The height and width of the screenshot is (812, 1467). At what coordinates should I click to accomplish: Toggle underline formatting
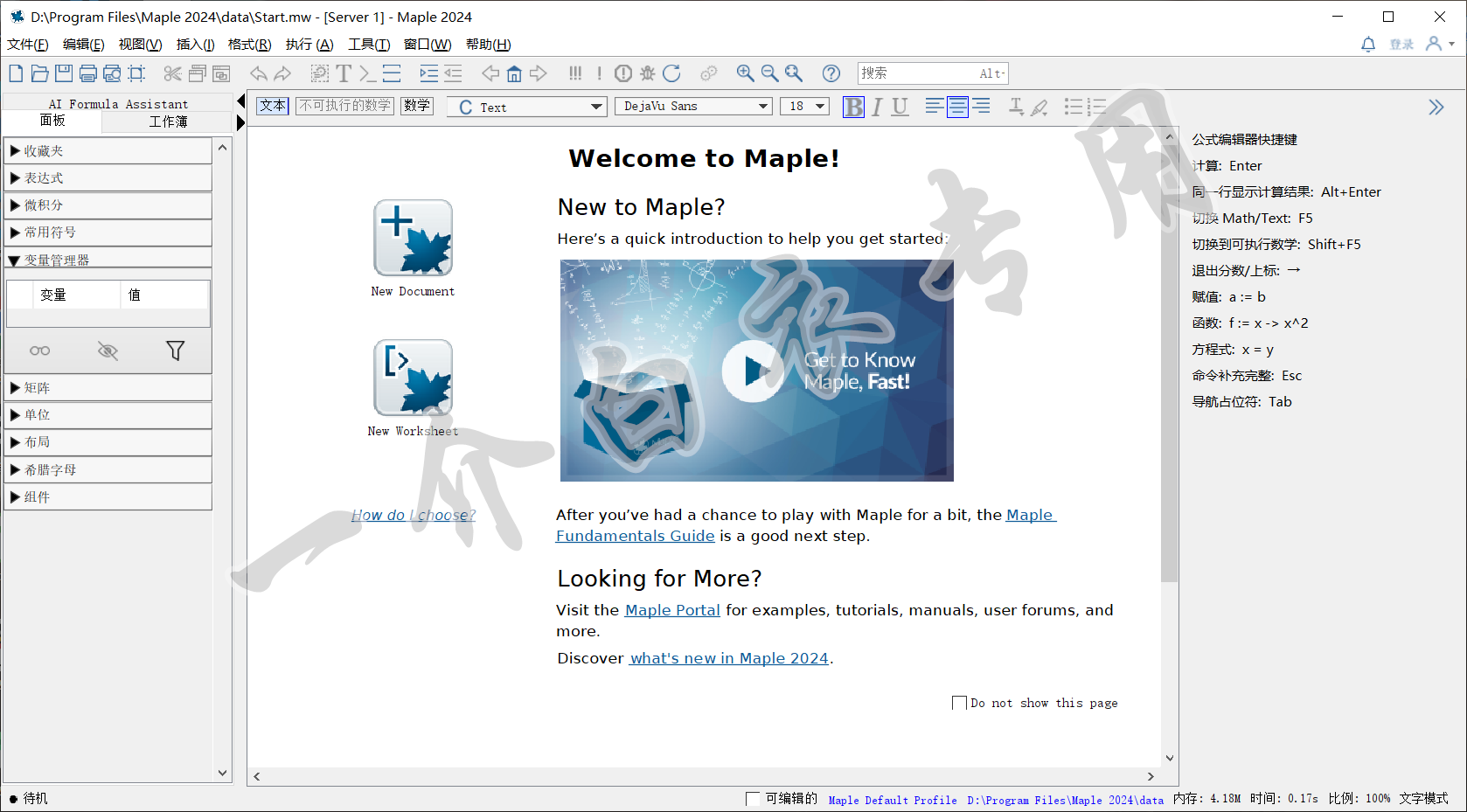900,107
